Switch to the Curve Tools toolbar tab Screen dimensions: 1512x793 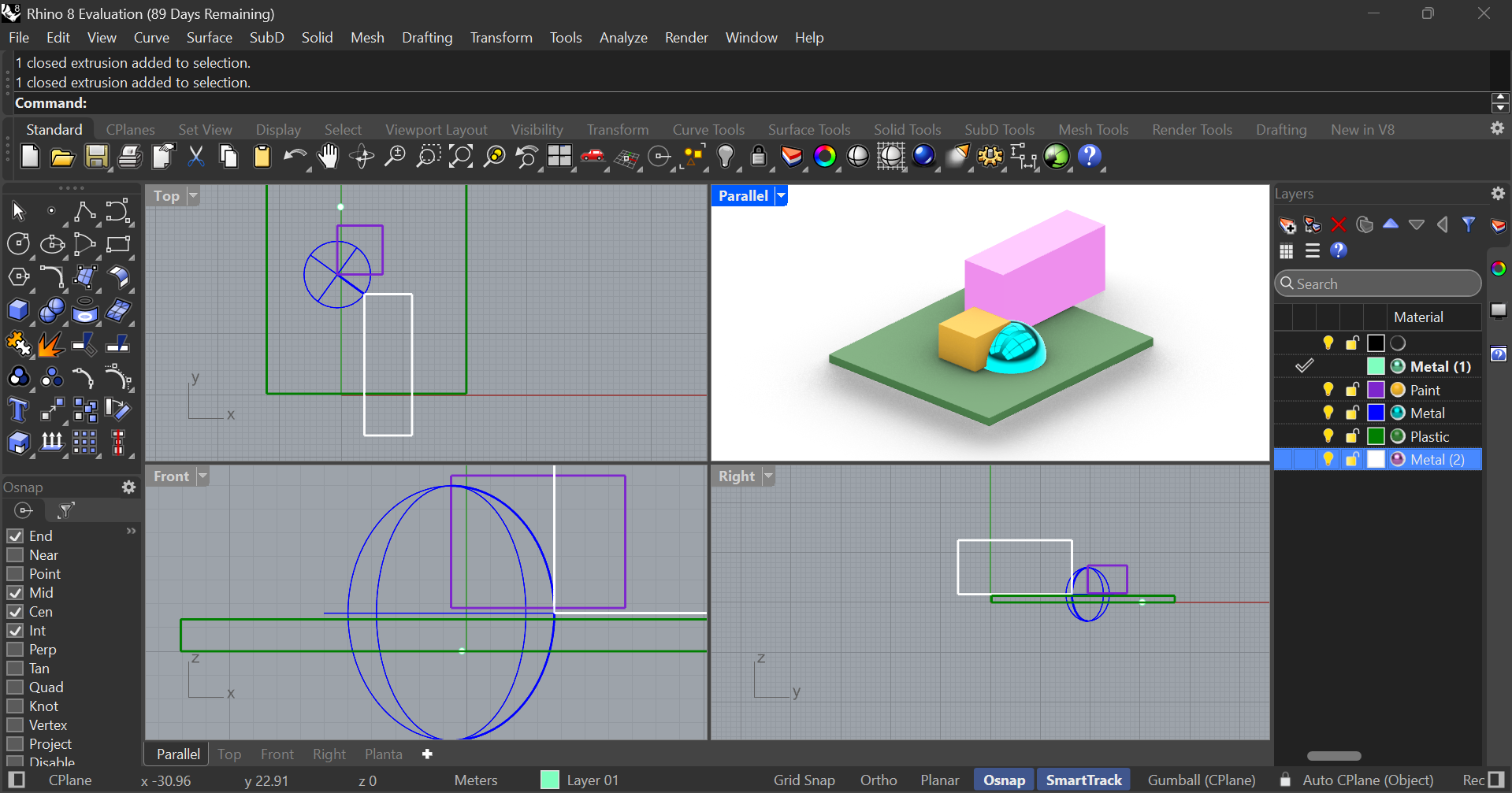708,130
